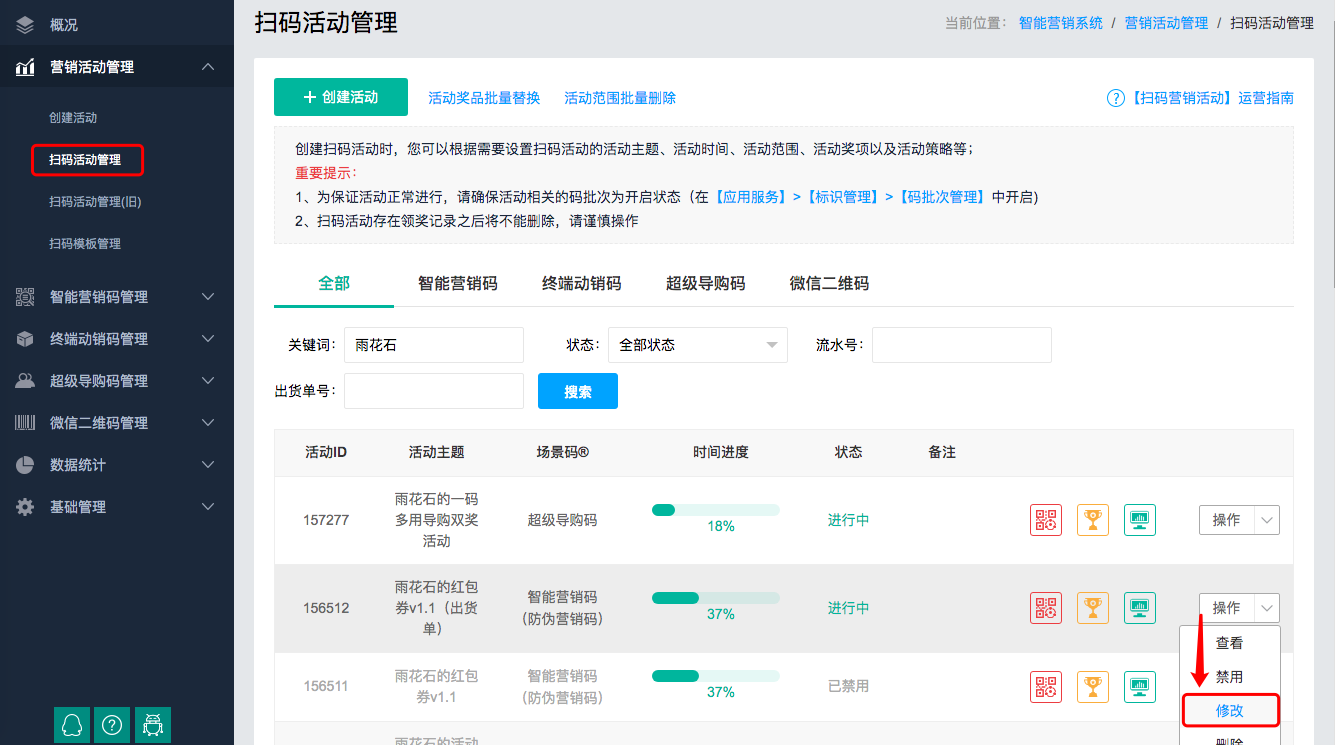Screen dimensions: 1335x745
Task: Expand the 基础管理 section chevron
Action: tap(208, 507)
